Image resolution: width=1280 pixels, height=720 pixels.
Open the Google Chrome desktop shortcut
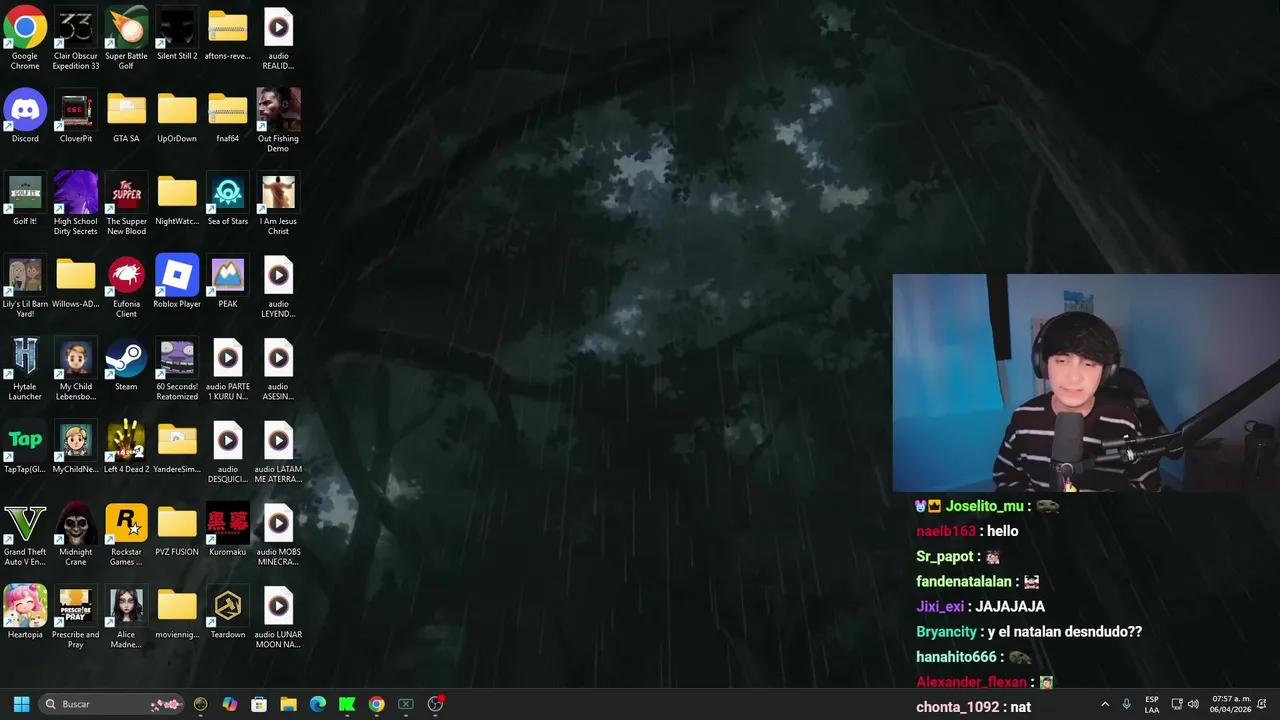click(x=25, y=39)
